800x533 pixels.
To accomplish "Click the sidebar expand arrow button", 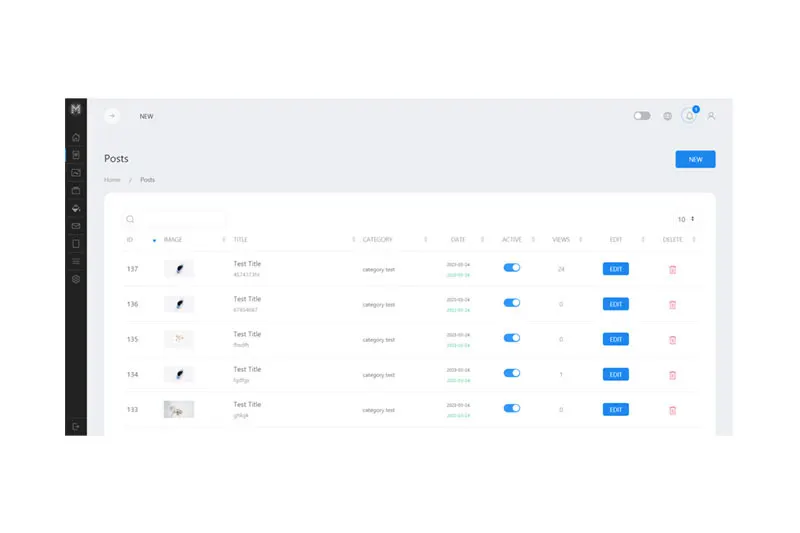I will 112,116.
